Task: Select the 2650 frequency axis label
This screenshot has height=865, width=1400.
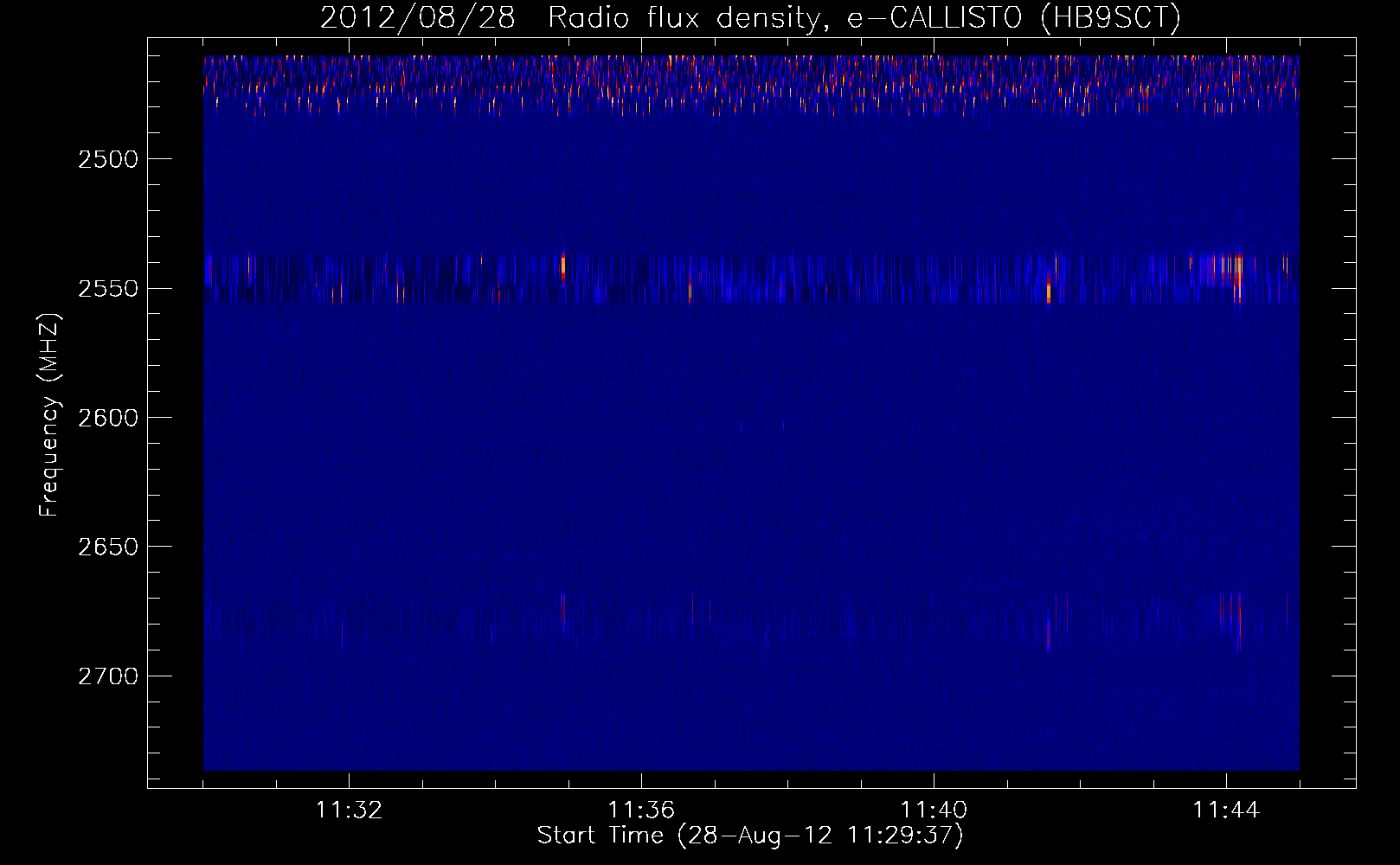Action: click(x=107, y=547)
